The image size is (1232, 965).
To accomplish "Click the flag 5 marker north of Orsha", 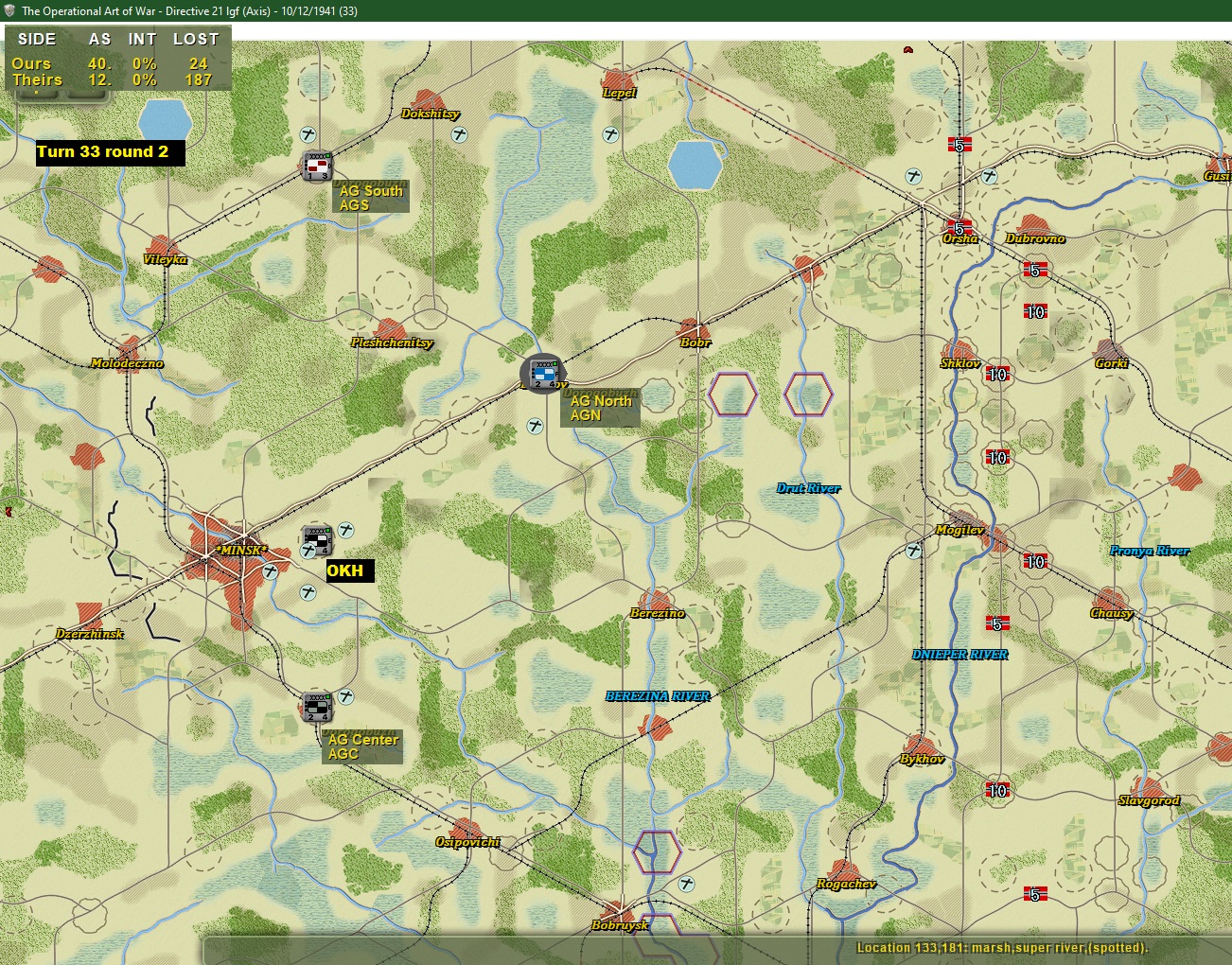I will coord(959,145).
